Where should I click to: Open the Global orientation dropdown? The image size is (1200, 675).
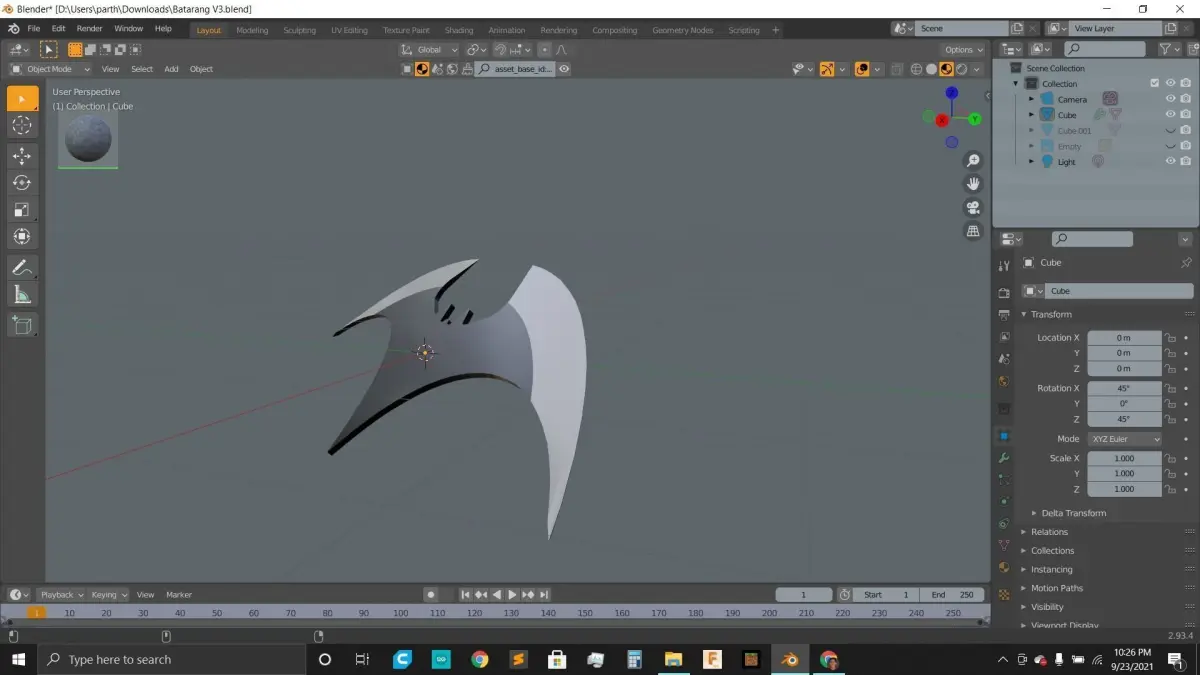tap(429, 50)
